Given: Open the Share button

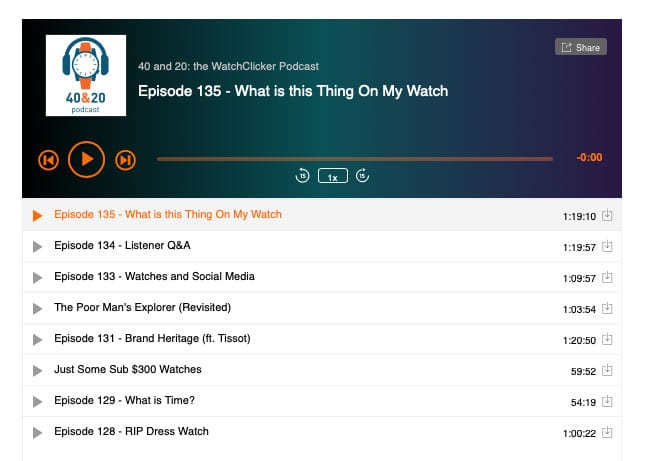Looking at the screenshot, I should tap(581, 47).
